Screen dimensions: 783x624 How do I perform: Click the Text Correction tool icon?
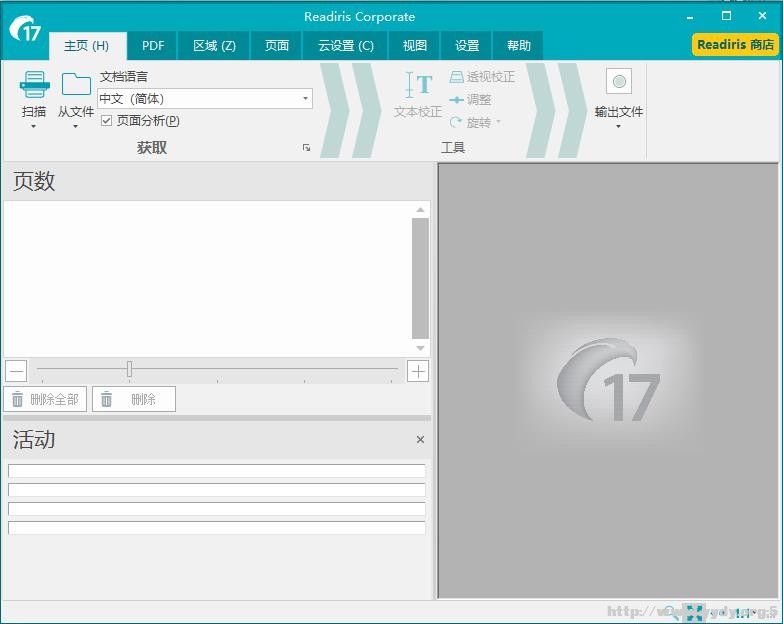point(418,85)
